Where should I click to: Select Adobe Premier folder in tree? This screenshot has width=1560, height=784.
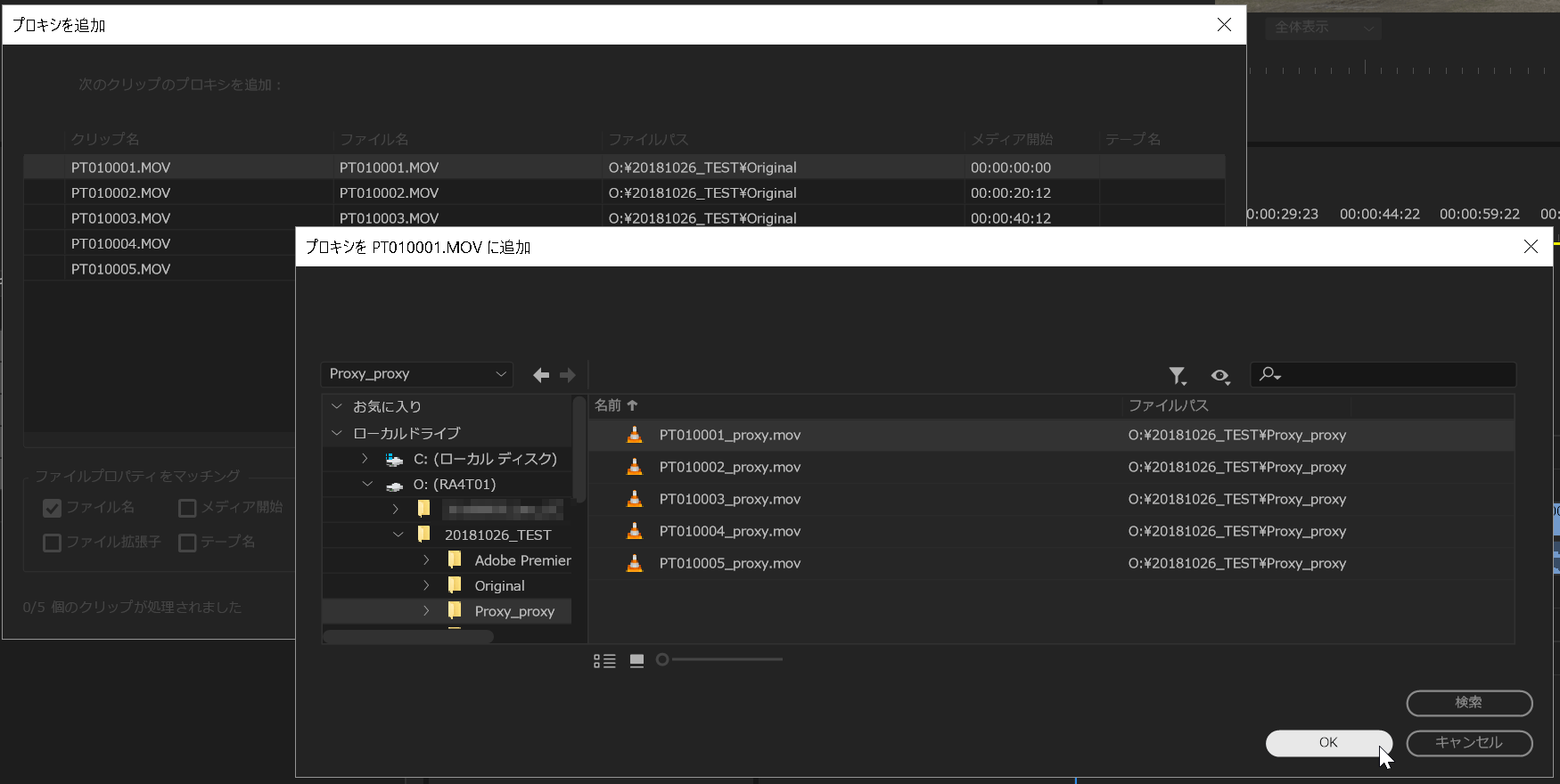click(522, 560)
